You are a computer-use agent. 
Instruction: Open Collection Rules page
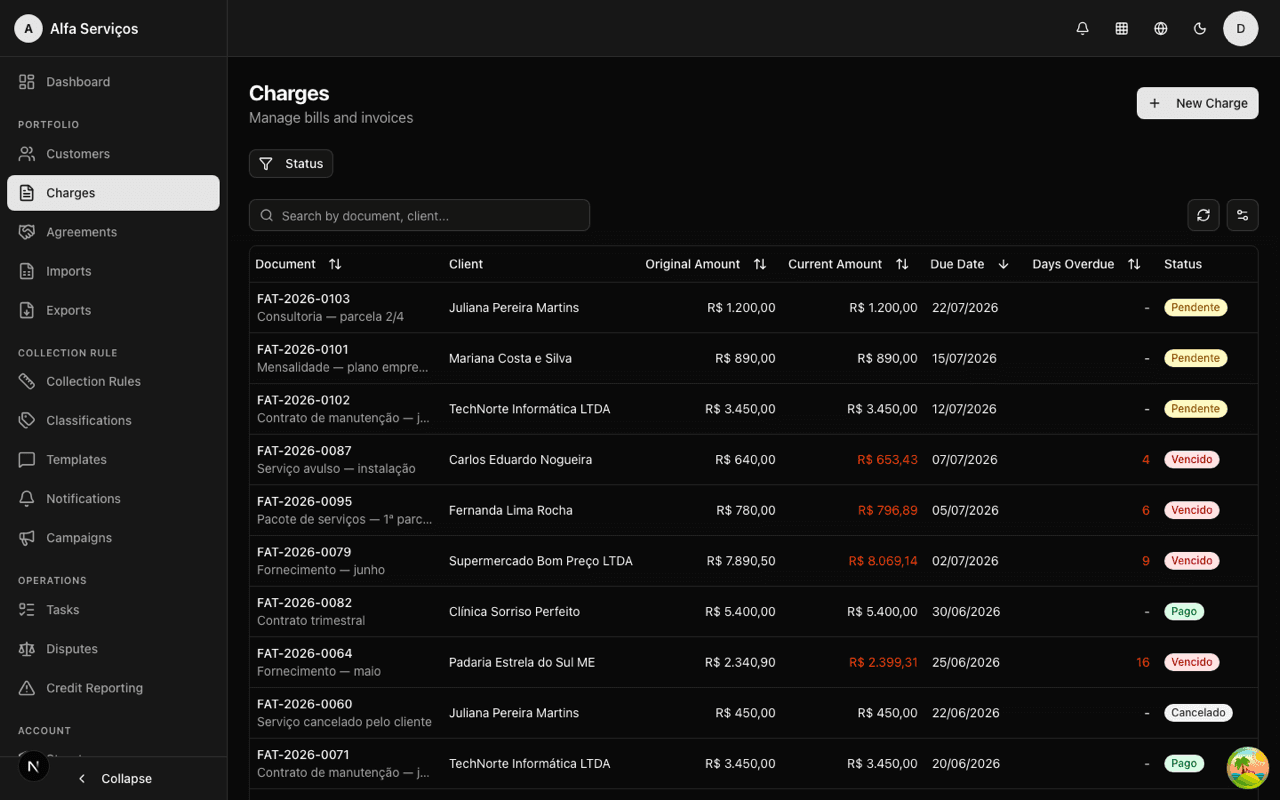tap(113, 381)
